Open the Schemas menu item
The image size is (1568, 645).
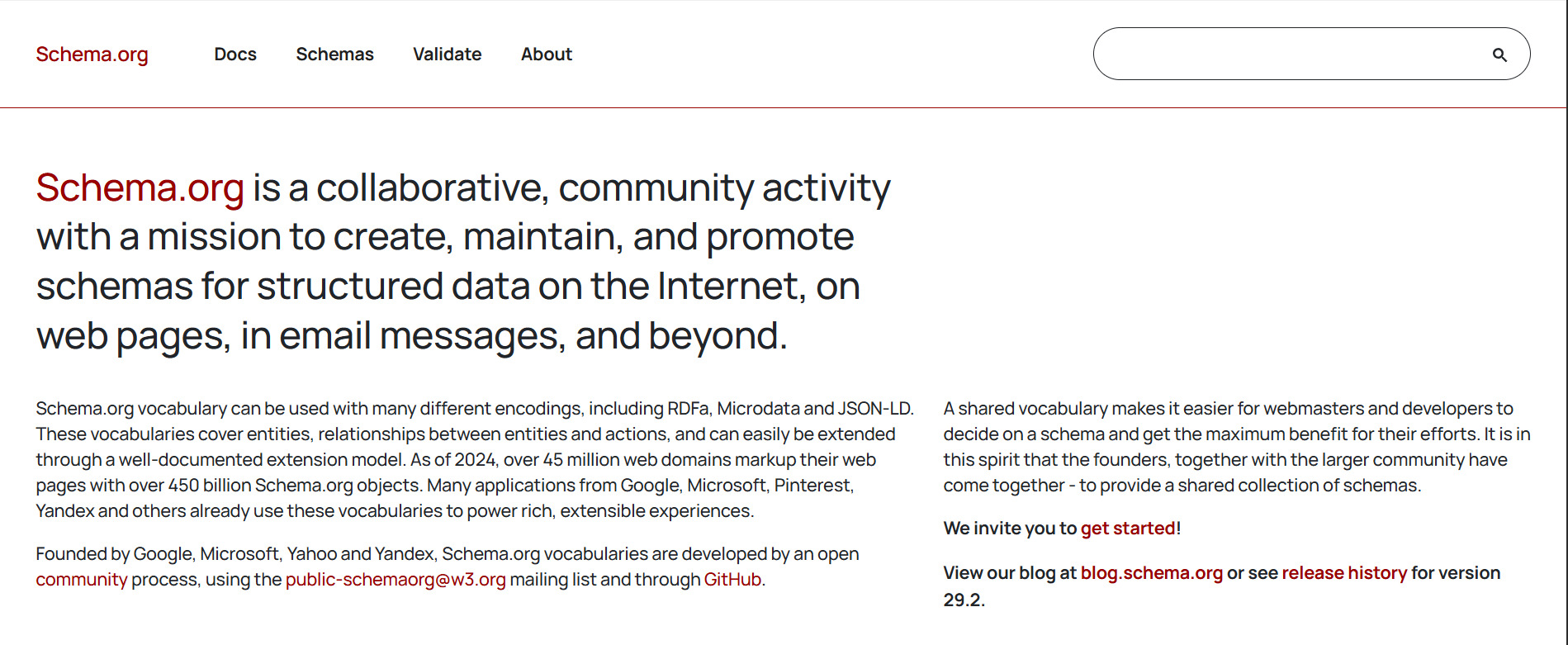point(334,55)
